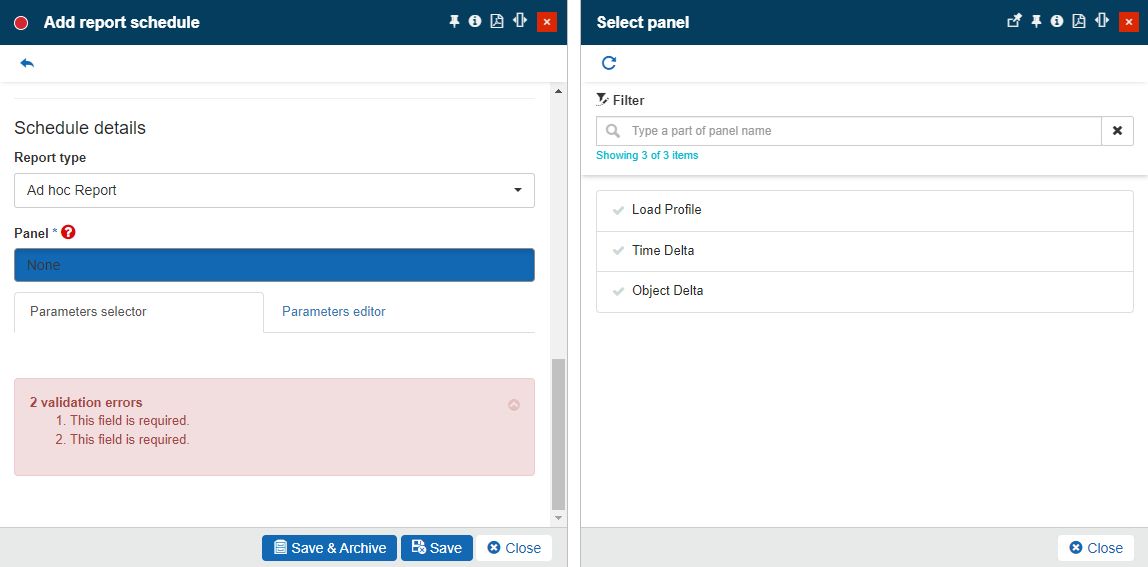Open info for Add report schedule panel
This screenshot has width=1148, height=567.
click(x=475, y=21)
